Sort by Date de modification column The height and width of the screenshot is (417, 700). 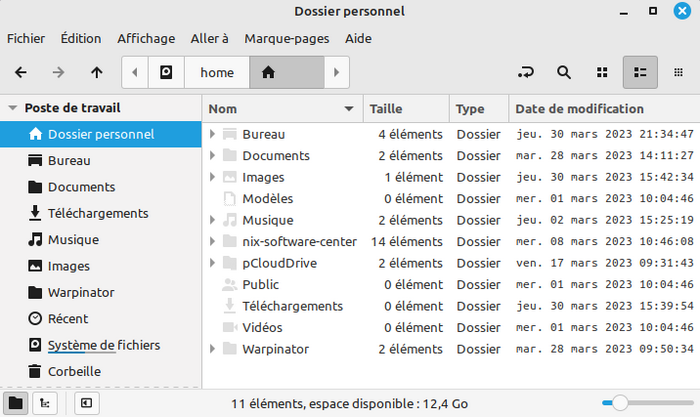[x=580, y=108]
